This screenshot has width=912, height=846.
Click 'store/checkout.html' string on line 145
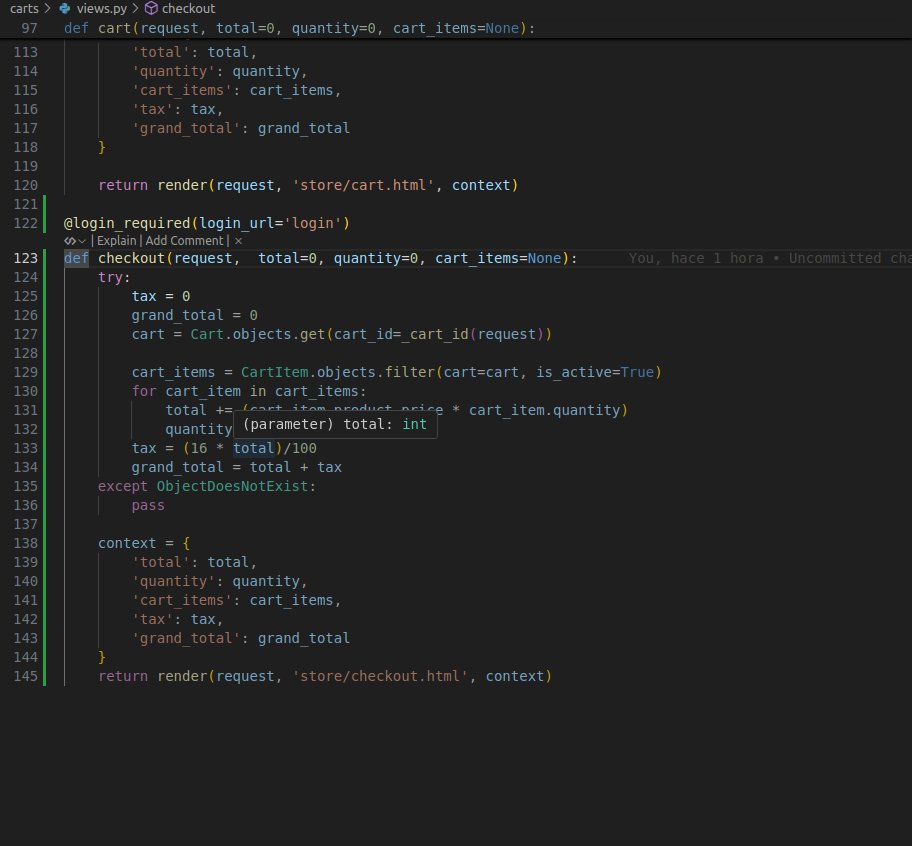(x=380, y=676)
